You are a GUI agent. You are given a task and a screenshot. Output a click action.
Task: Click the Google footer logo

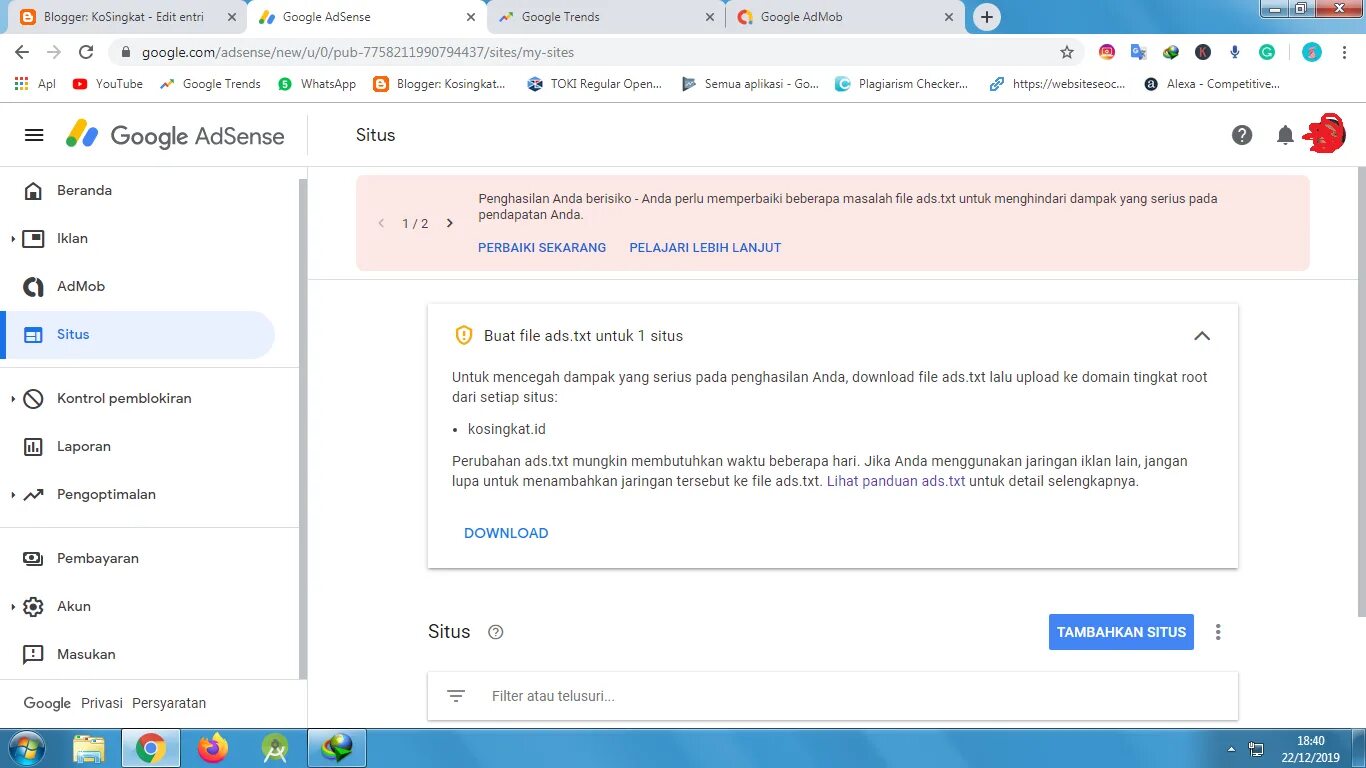47,703
